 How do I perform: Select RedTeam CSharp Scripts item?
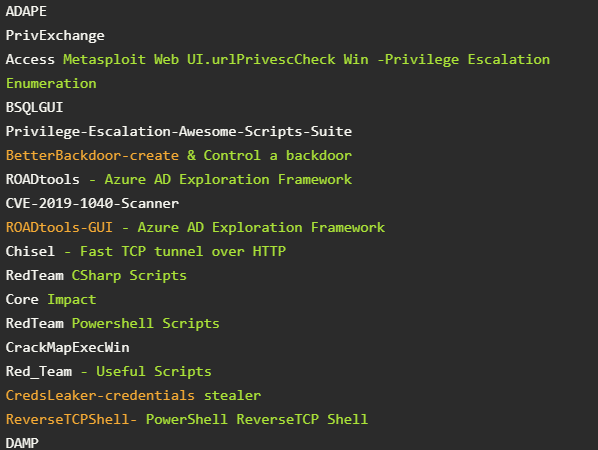point(96,276)
